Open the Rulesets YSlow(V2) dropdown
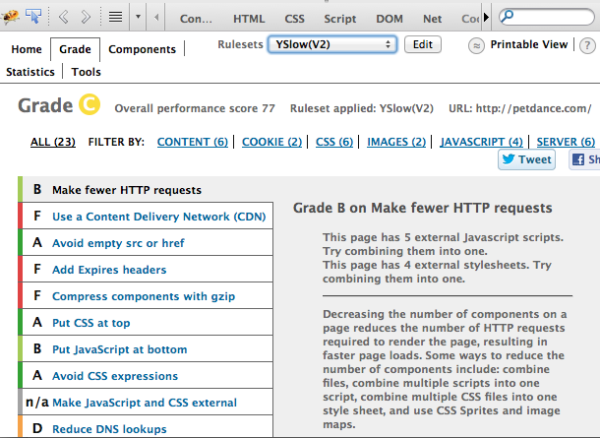600x438 pixels. pyautogui.click(x=332, y=44)
